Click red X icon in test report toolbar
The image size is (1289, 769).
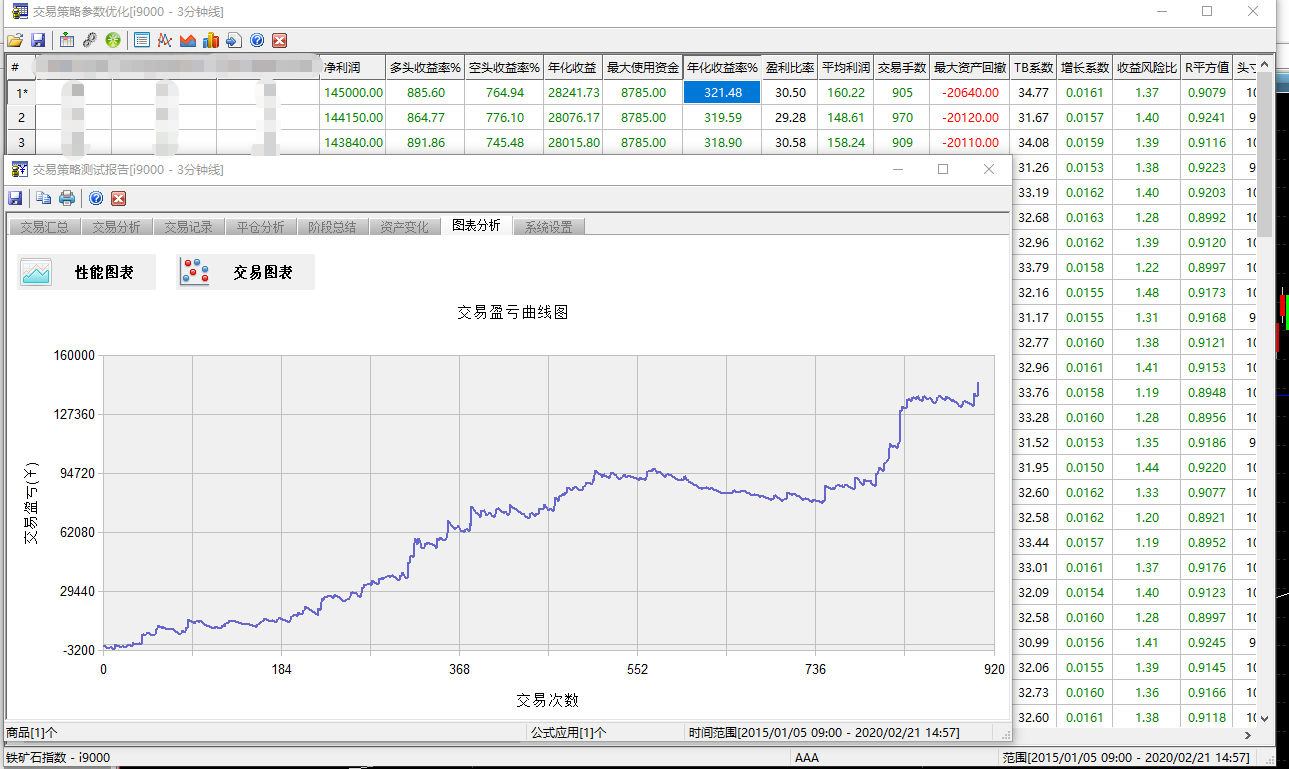[x=118, y=198]
